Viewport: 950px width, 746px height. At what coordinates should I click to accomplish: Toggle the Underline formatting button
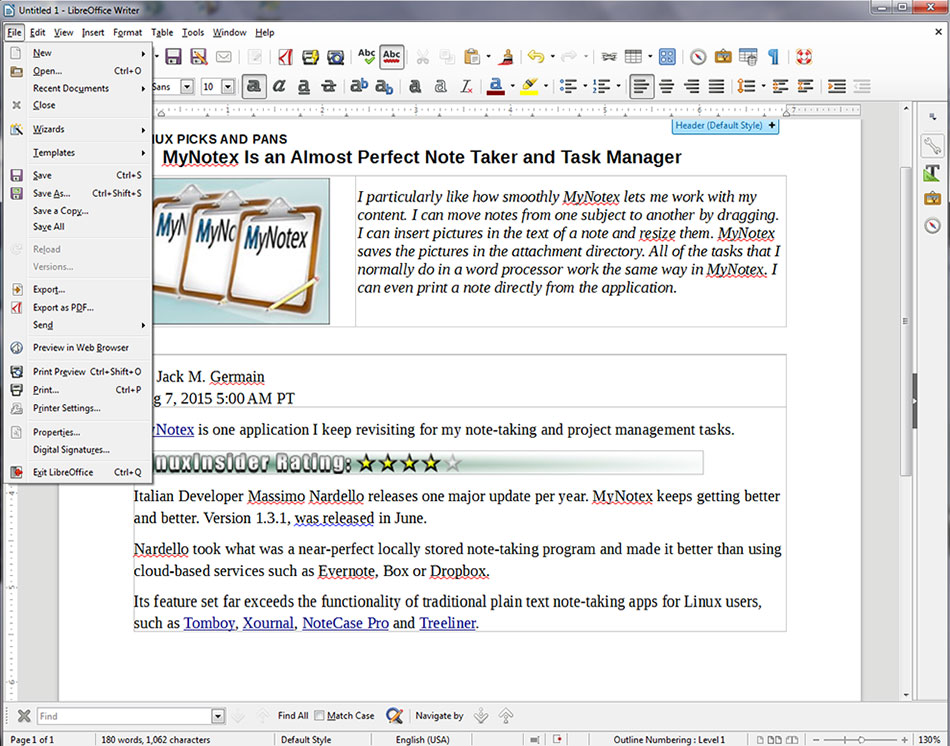point(304,87)
